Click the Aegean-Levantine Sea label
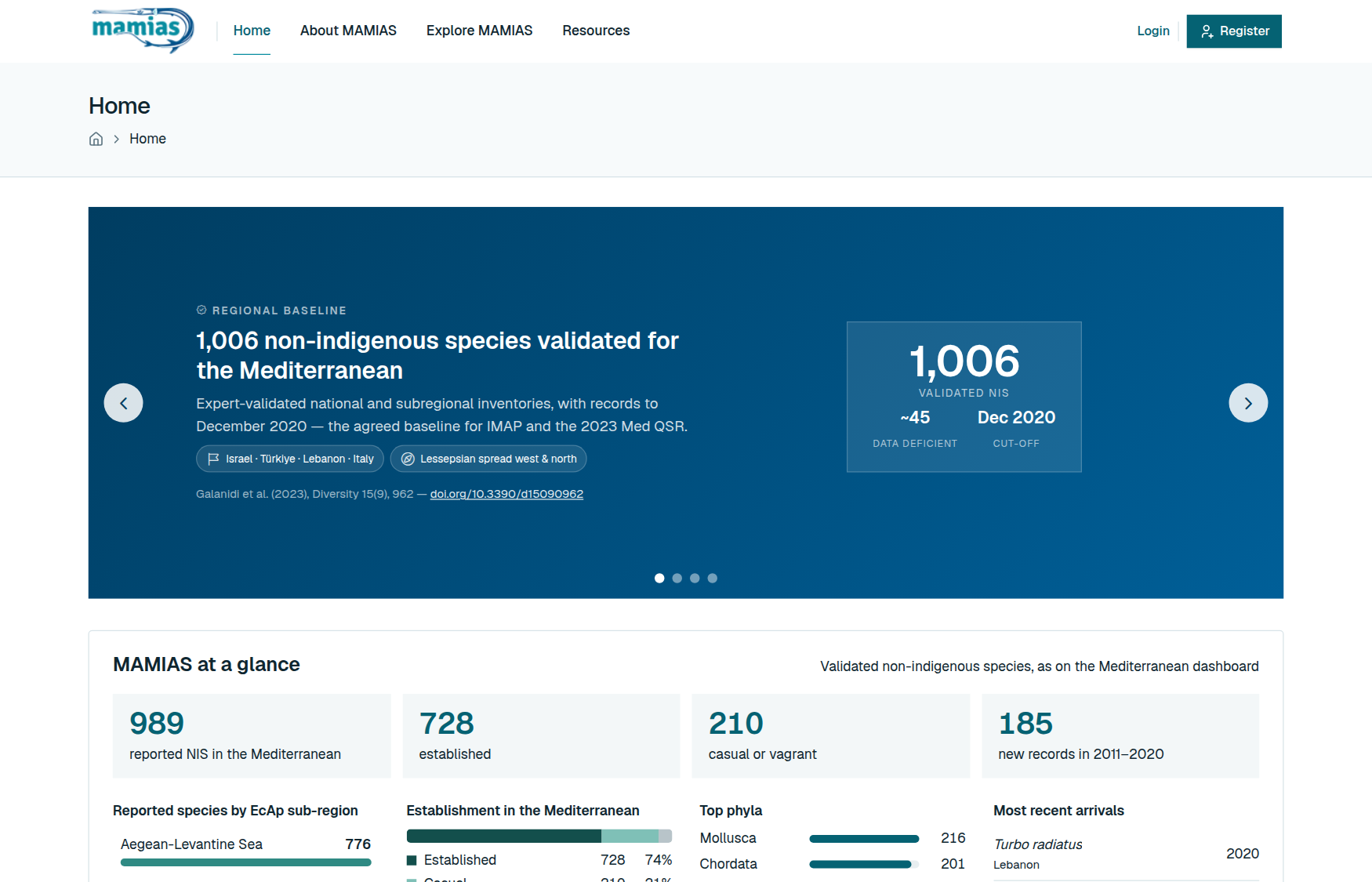1372x882 pixels. pyautogui.click(x=191, y=844)
